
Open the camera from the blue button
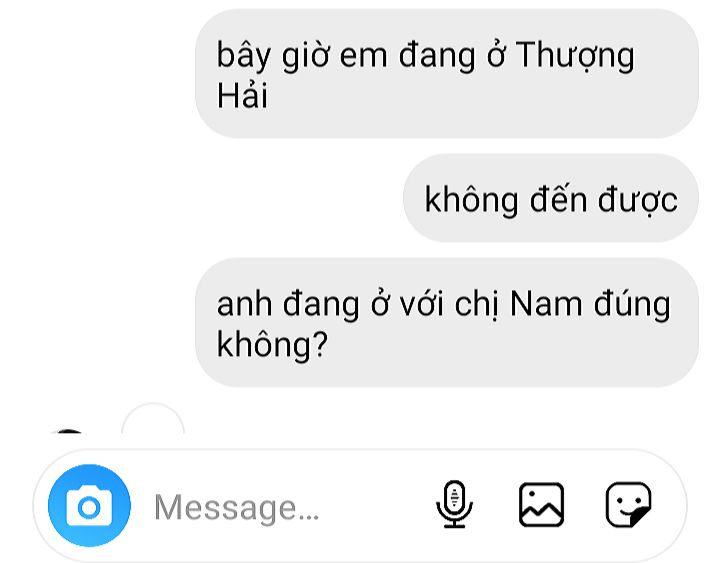89,506
